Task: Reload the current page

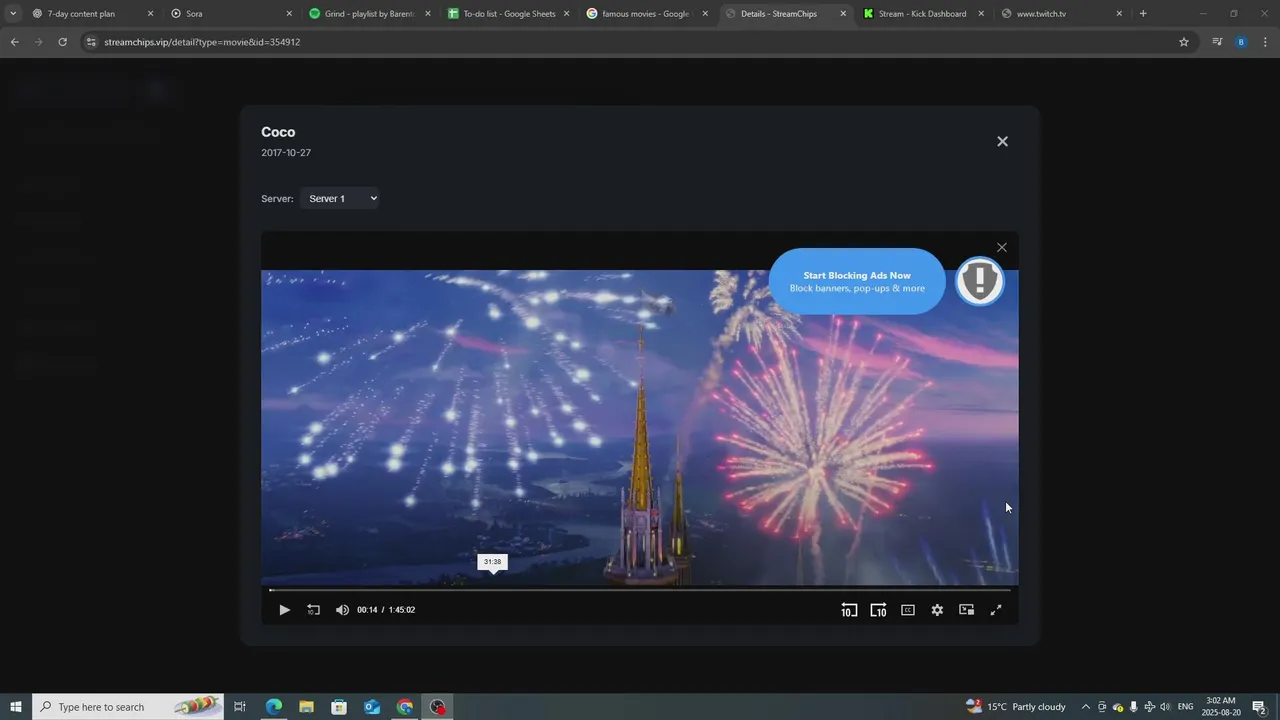Action: 62,42
